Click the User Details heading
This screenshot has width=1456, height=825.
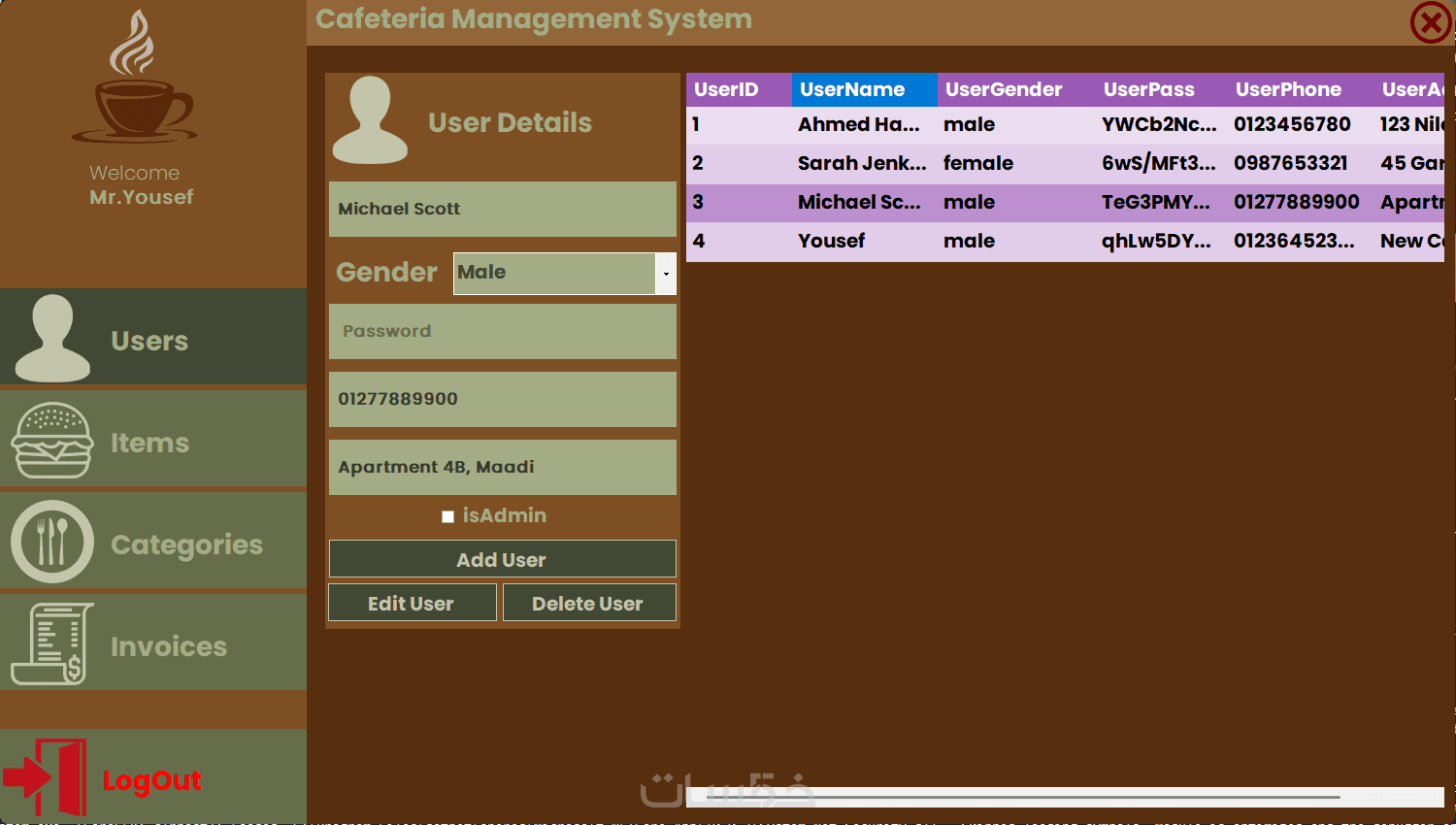pyautogui.click(x=510, y=122)
